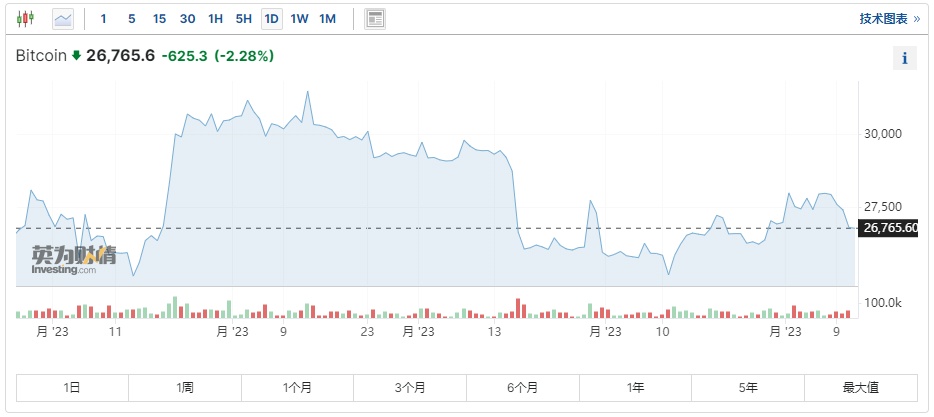This screenshot has width=934, height=417.
Task: Select the area chart type icon
Action: click(x=63, y=19)
